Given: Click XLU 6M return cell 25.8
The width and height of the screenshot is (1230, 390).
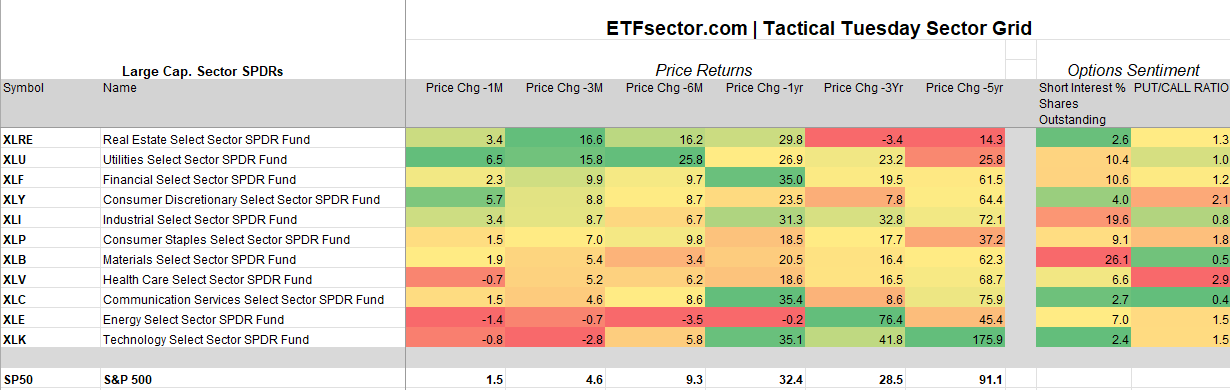Looking at the screenshot, I should tap(655, 159).
